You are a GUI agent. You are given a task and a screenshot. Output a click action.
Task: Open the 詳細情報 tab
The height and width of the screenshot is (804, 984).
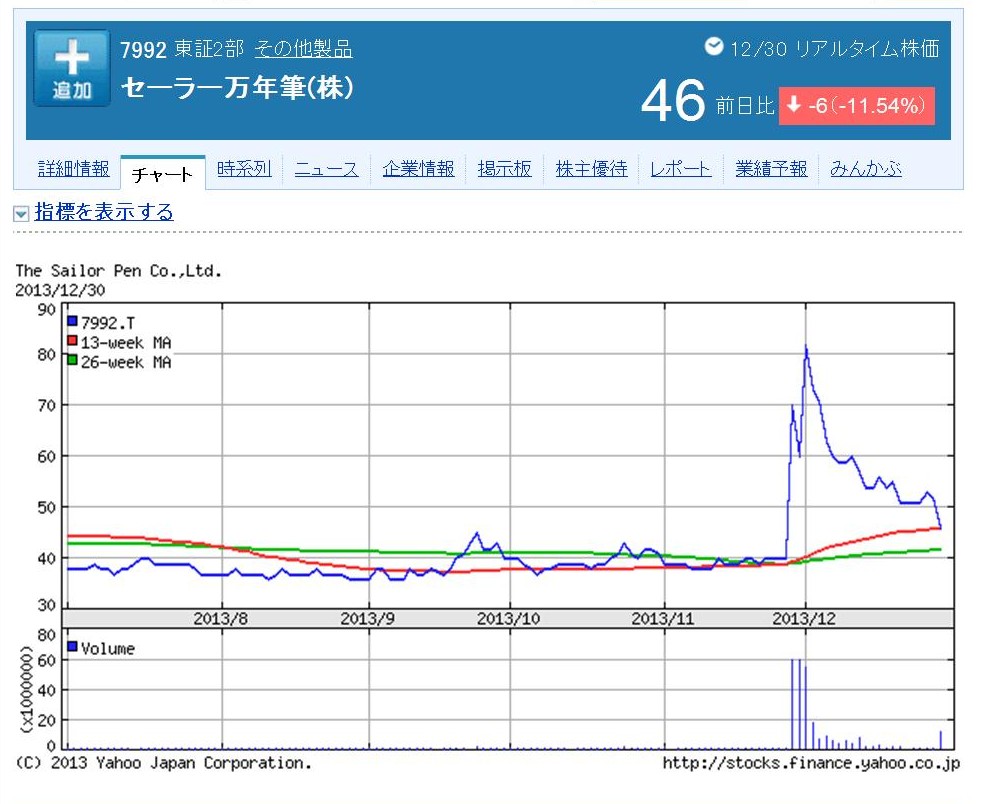(x=73, y=169)
